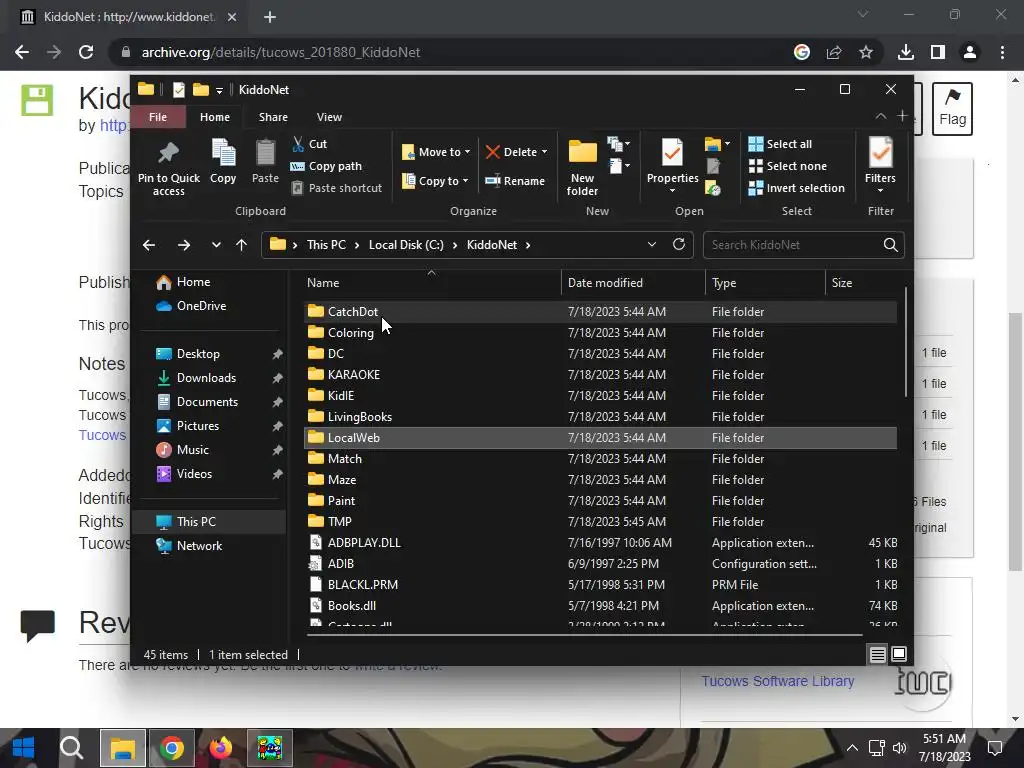Switch to the Share ribbon tab

273,117
